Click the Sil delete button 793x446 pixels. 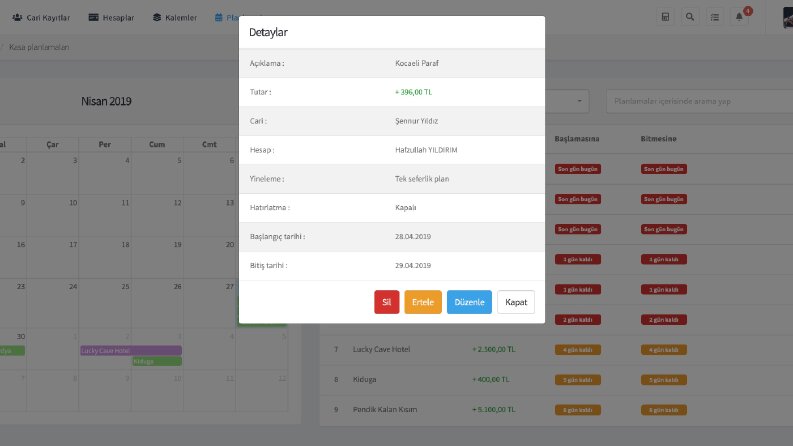pyautogui.click(x=386, y=302)
